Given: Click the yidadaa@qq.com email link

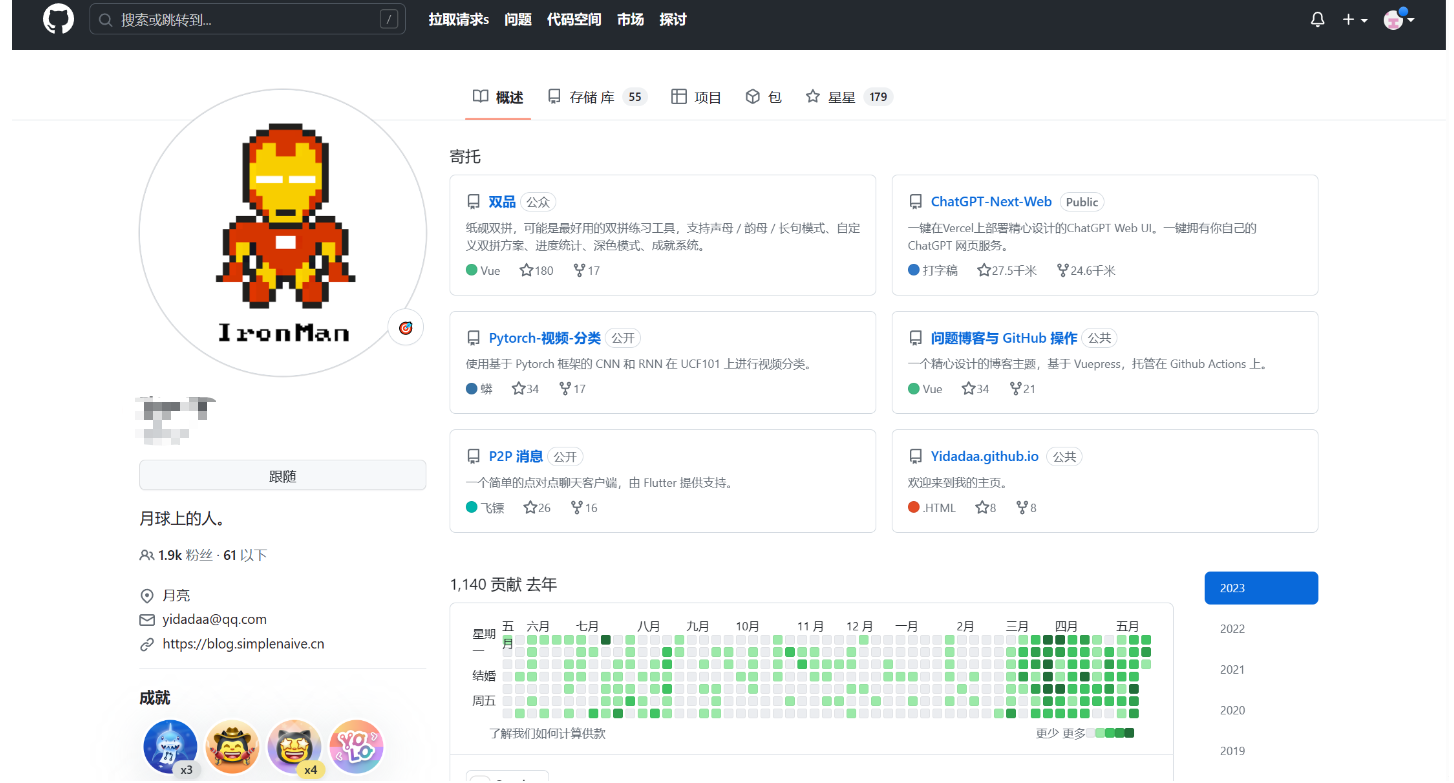Looking at the screenshot, I should [x=214, y=619].
